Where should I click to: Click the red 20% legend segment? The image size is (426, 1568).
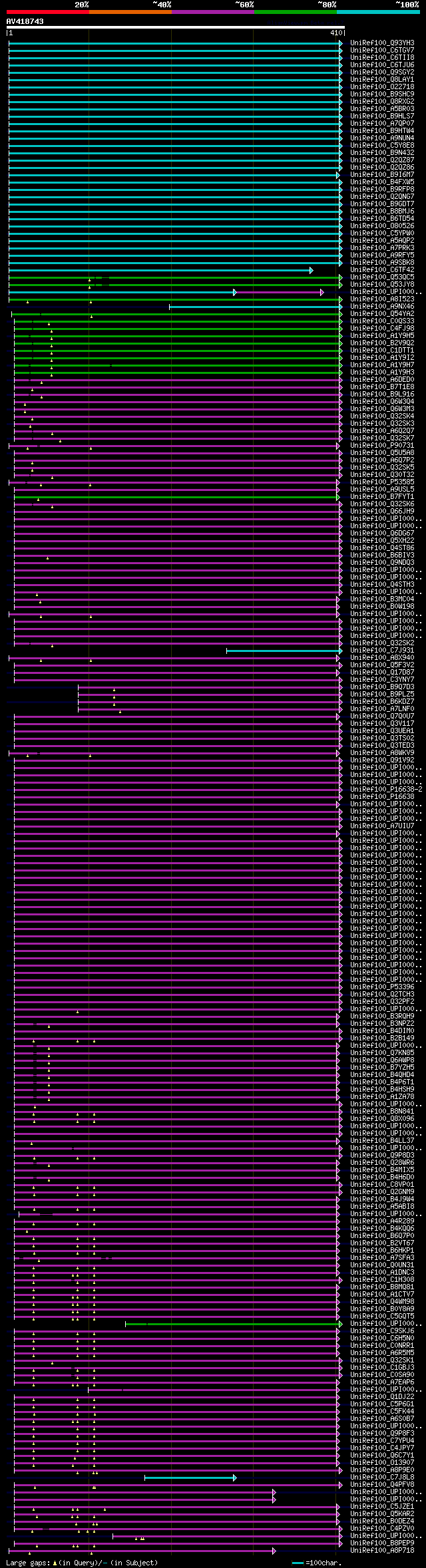[x=48, y=11]
